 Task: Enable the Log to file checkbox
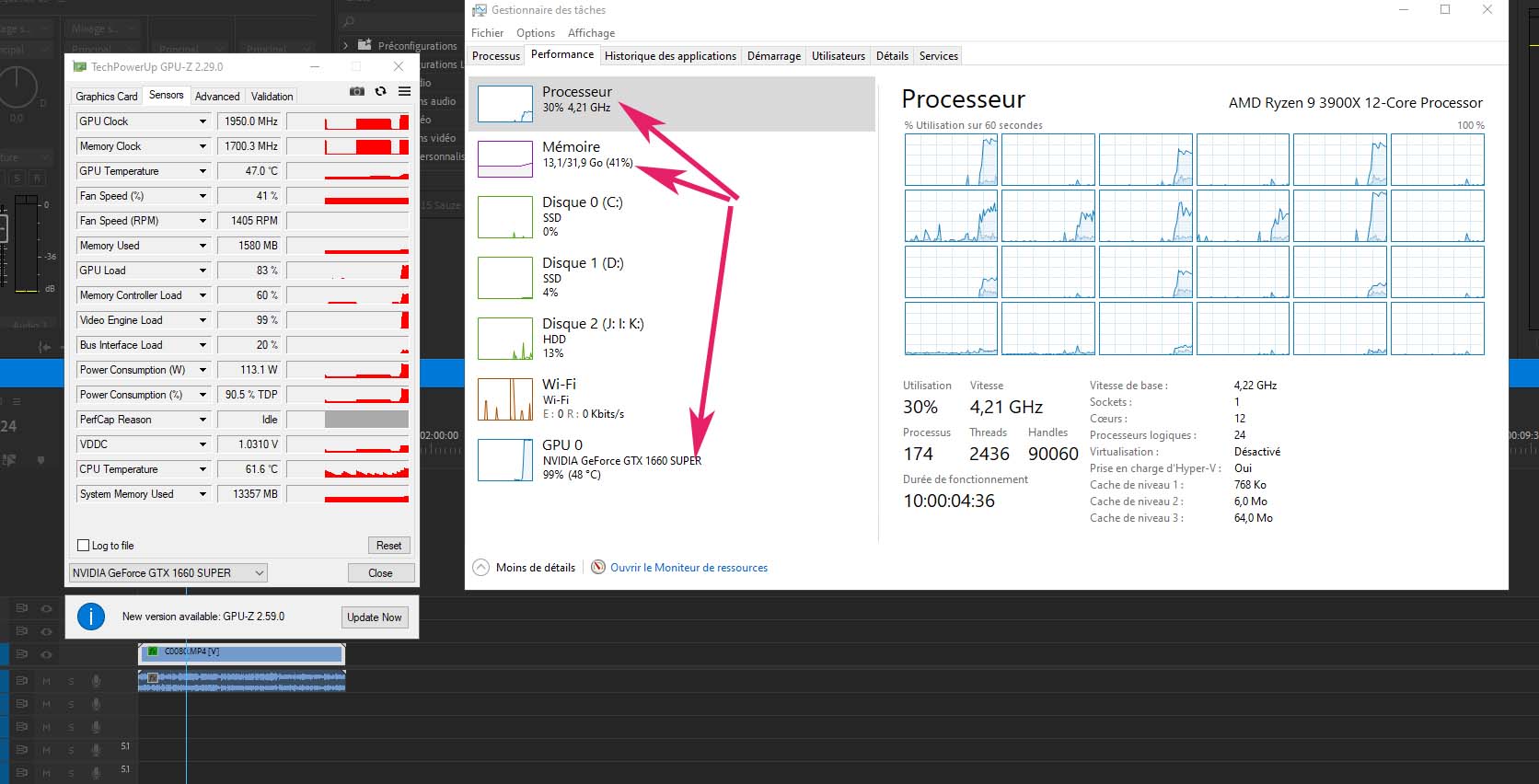point(84,546)
